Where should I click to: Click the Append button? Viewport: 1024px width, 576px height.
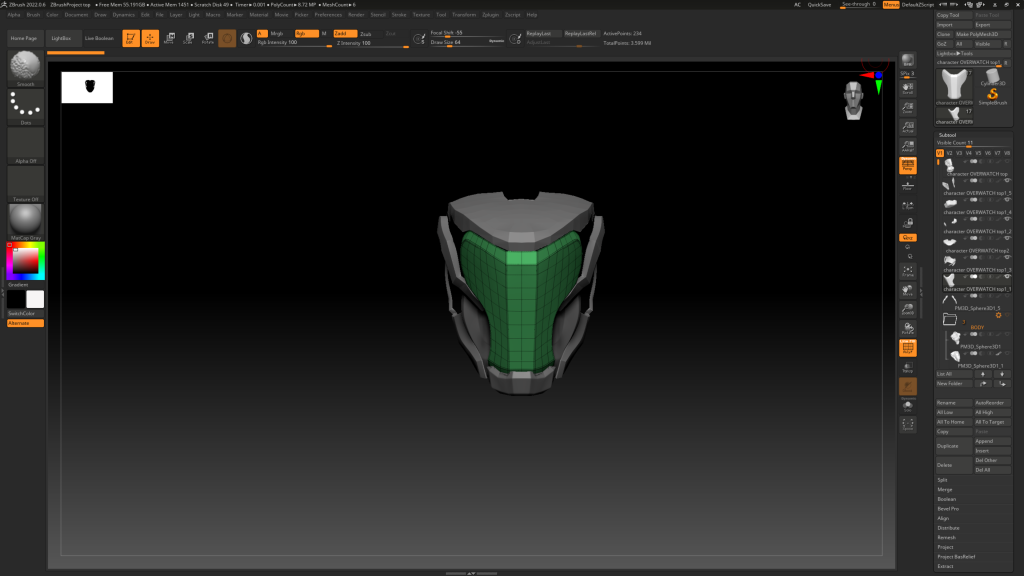[x=993, y=441]
